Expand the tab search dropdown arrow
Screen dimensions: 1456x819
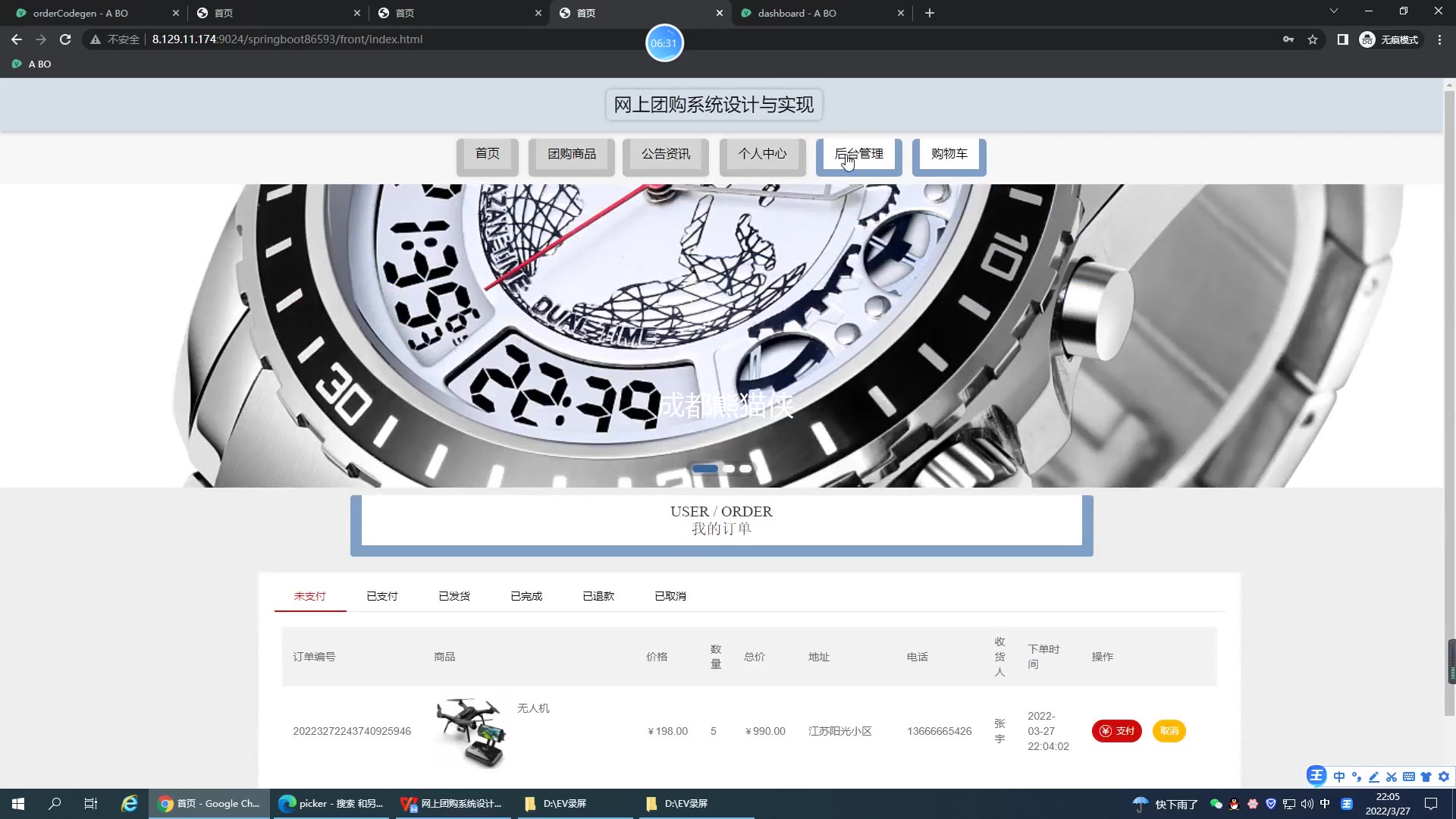1333,11
